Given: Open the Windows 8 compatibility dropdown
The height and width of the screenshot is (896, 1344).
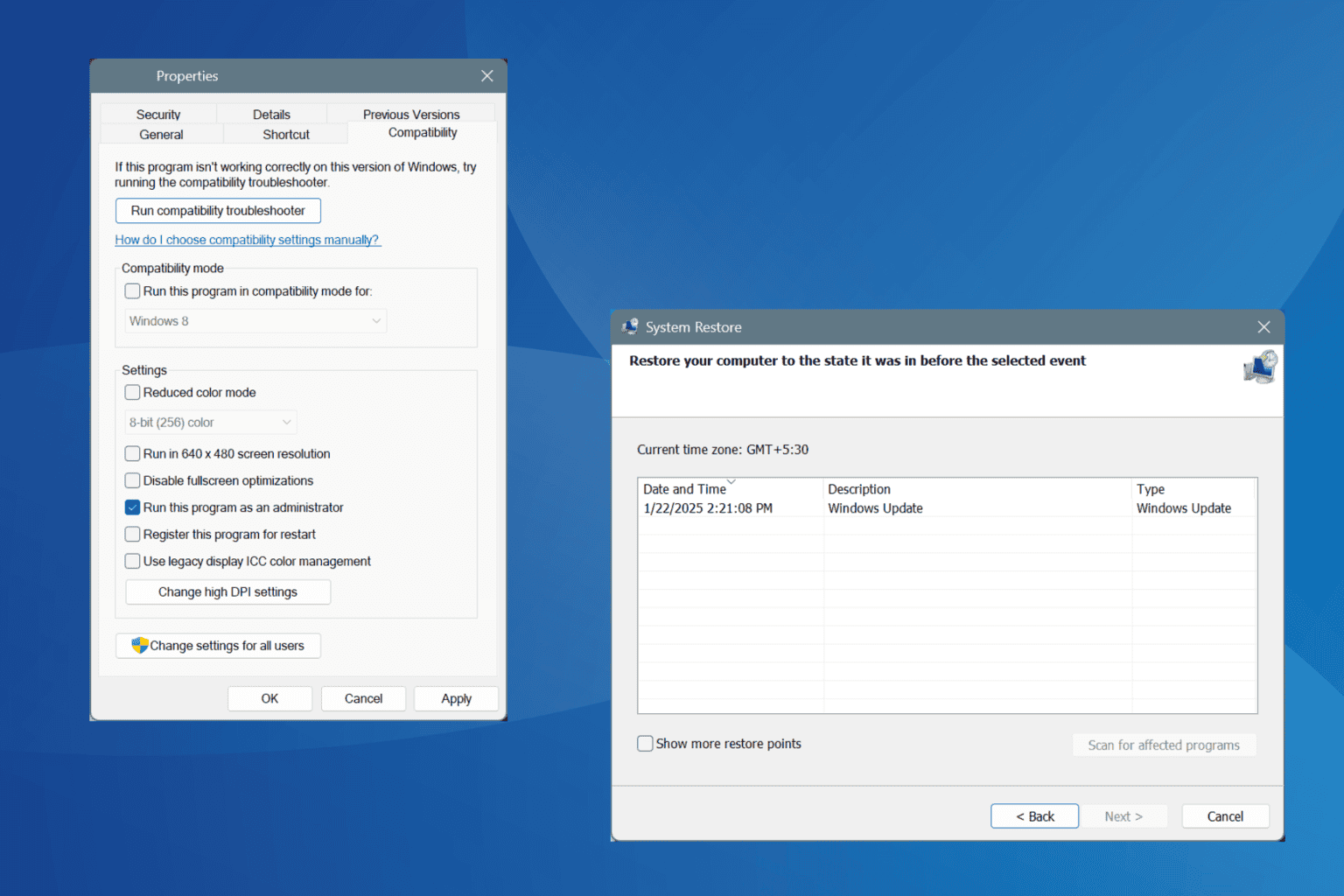Looking at the screenshot, I should (255, 321).
